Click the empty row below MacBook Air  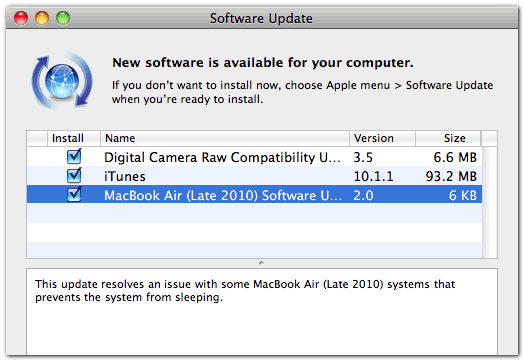[x=254, y=213]
